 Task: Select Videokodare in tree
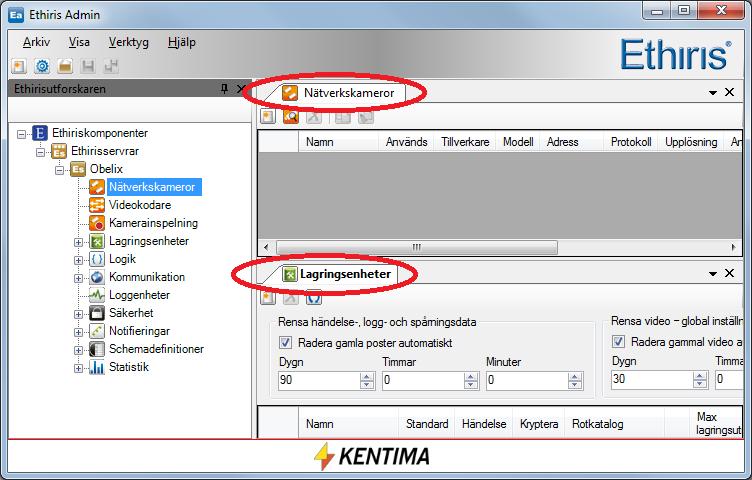pos(140,205)
